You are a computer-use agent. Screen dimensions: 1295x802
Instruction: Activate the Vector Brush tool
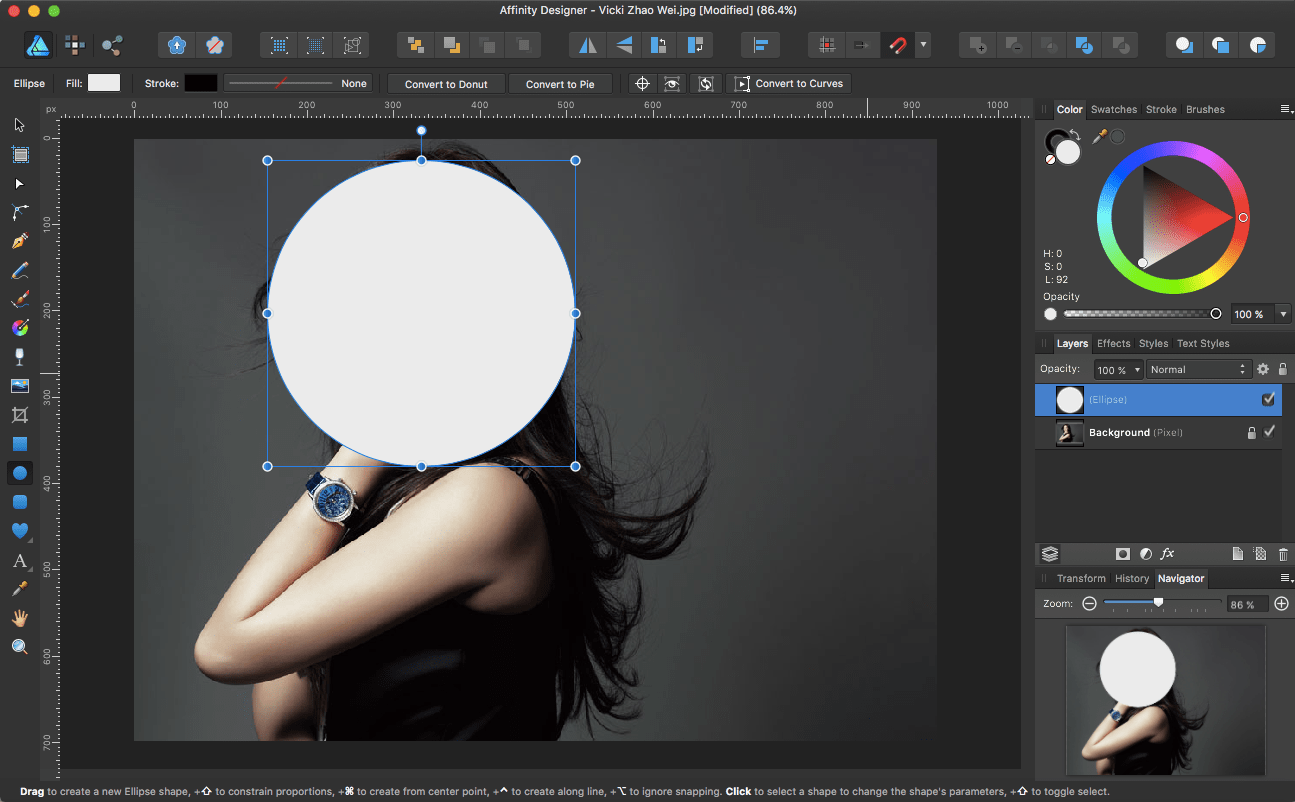click(x=20, y=298)
